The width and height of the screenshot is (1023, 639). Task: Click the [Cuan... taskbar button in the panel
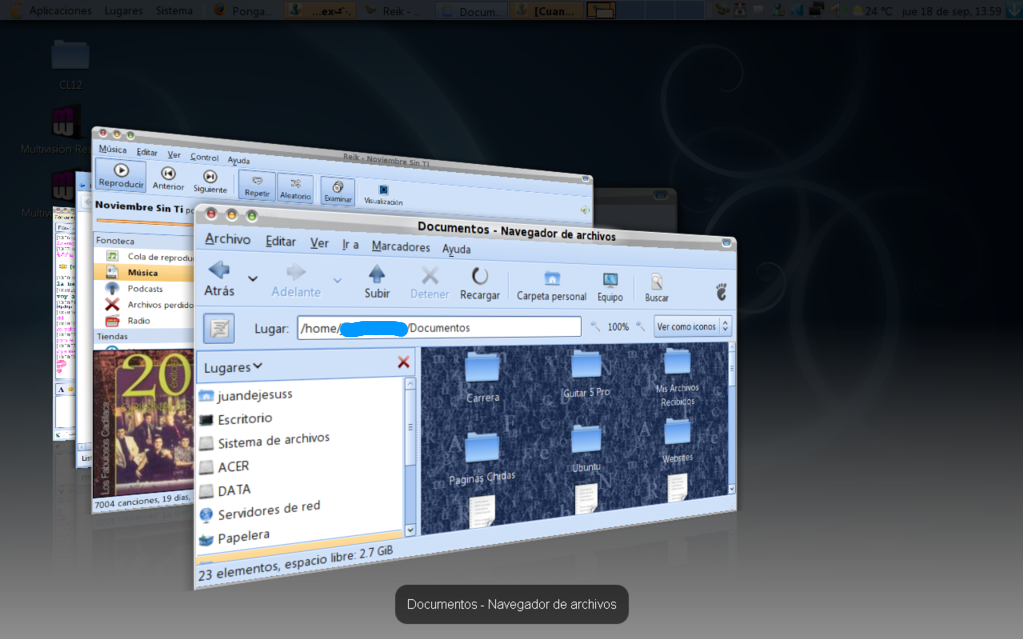[547, 10]
